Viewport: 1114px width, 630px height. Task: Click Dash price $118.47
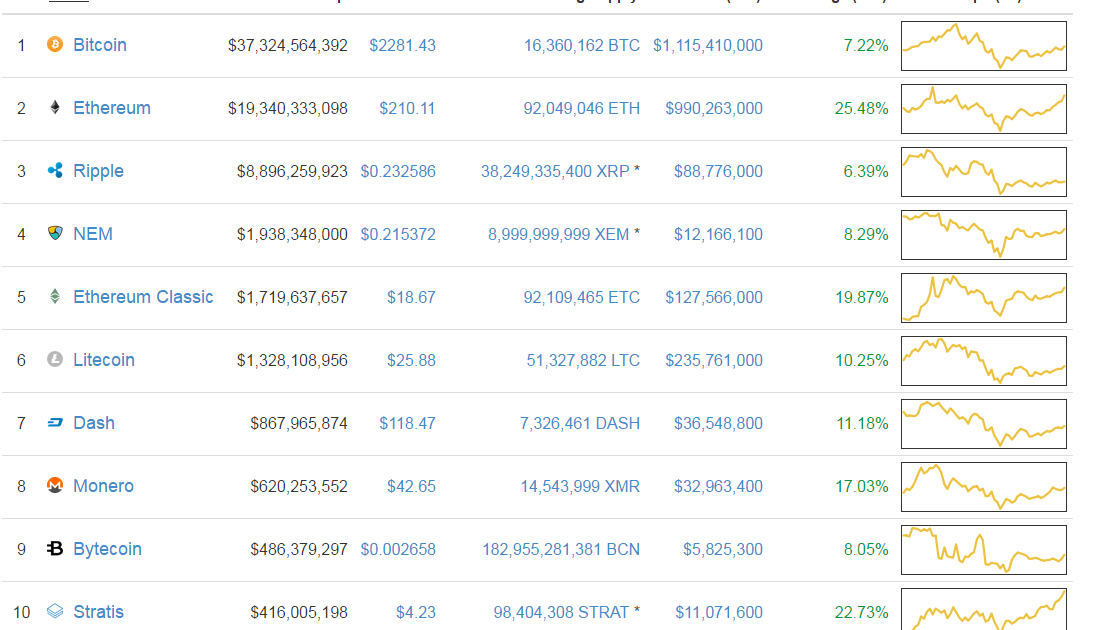click(407, 423)
